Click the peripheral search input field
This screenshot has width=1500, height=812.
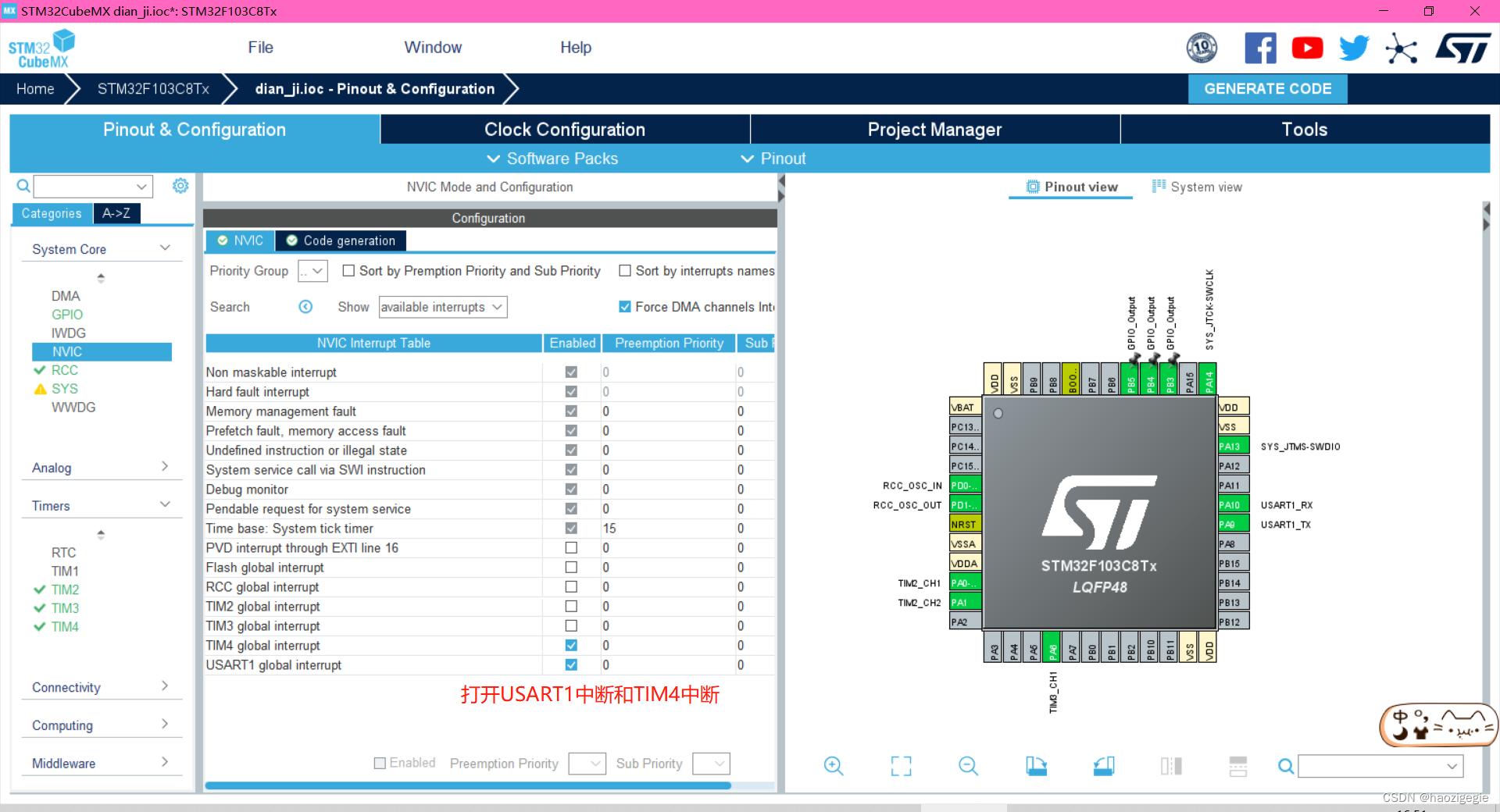(93, 187)
